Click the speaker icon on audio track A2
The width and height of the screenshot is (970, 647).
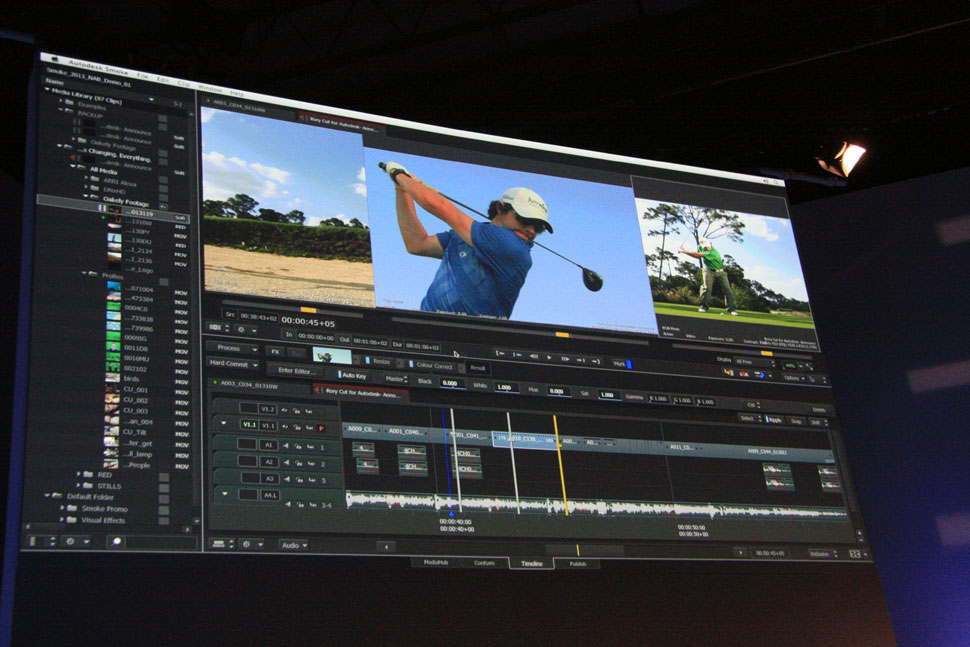point(285,463)
